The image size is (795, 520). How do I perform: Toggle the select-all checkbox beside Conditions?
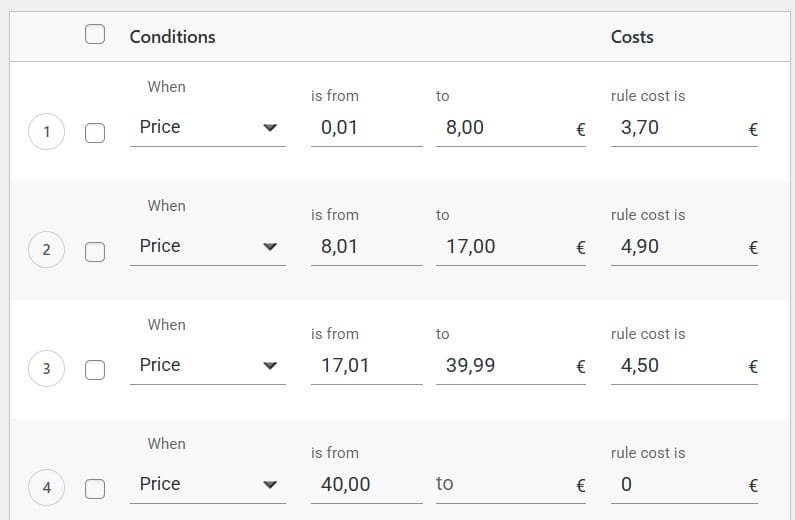click(x=95, y=35)
